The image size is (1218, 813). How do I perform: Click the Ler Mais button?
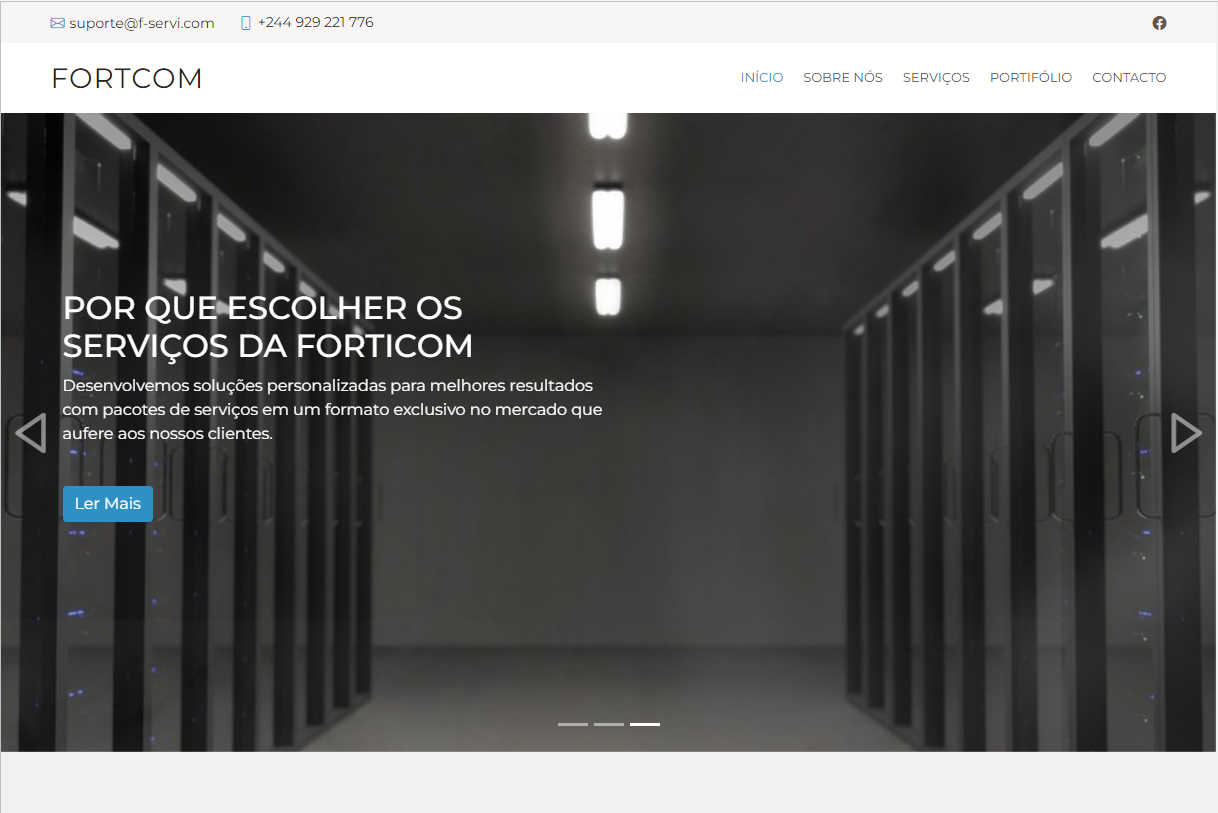click(108, 504)
